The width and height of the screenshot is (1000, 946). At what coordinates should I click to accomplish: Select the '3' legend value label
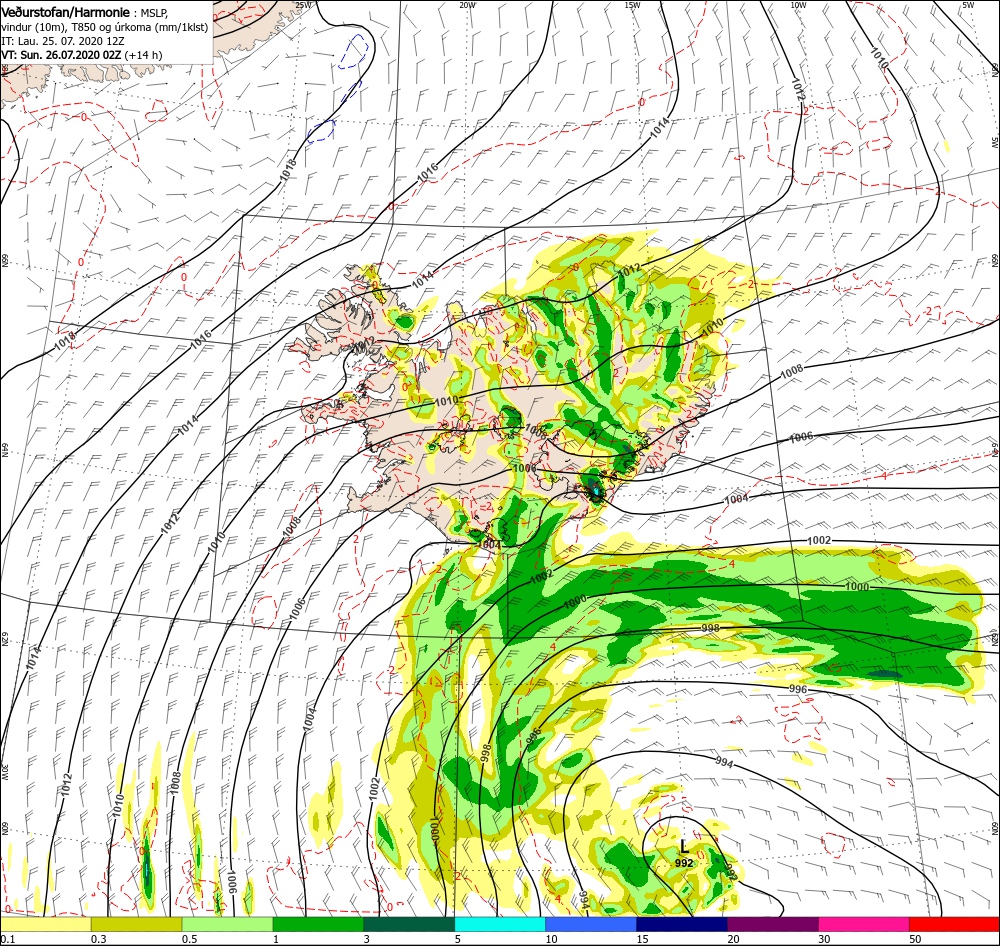point(367,939)
